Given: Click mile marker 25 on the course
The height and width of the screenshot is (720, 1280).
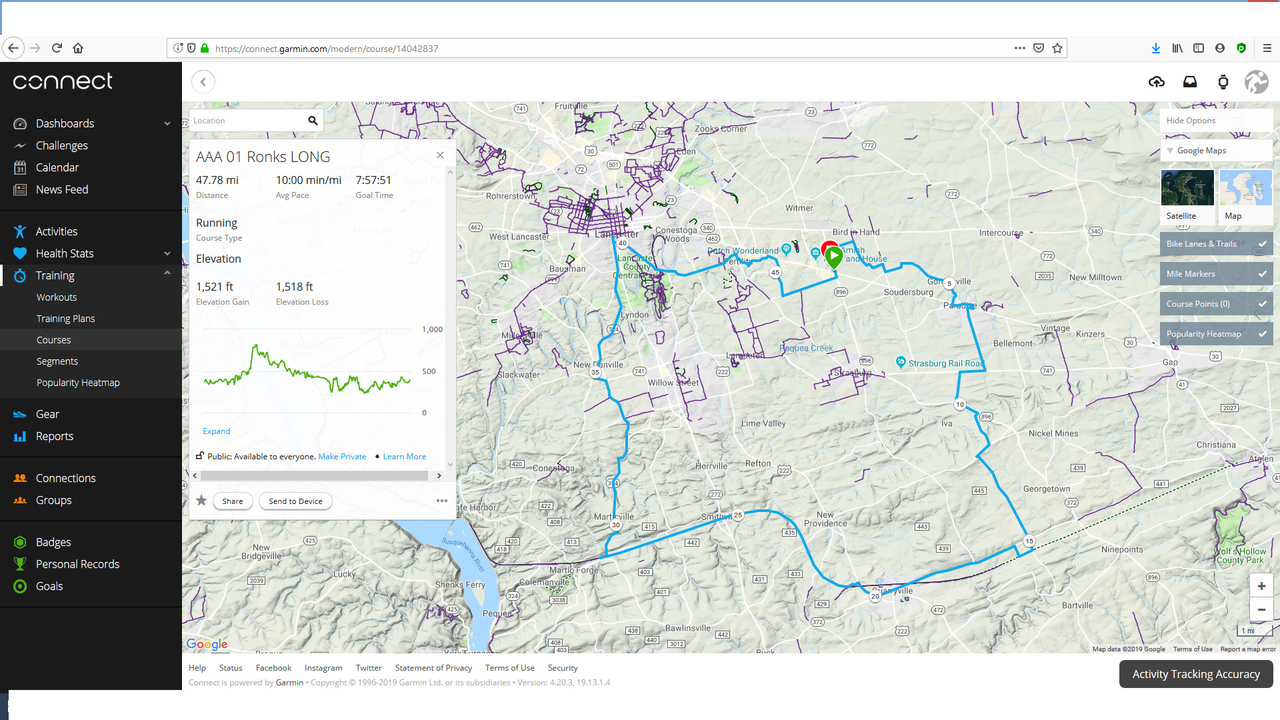Looking at the screenshot, I should (738, 515).
